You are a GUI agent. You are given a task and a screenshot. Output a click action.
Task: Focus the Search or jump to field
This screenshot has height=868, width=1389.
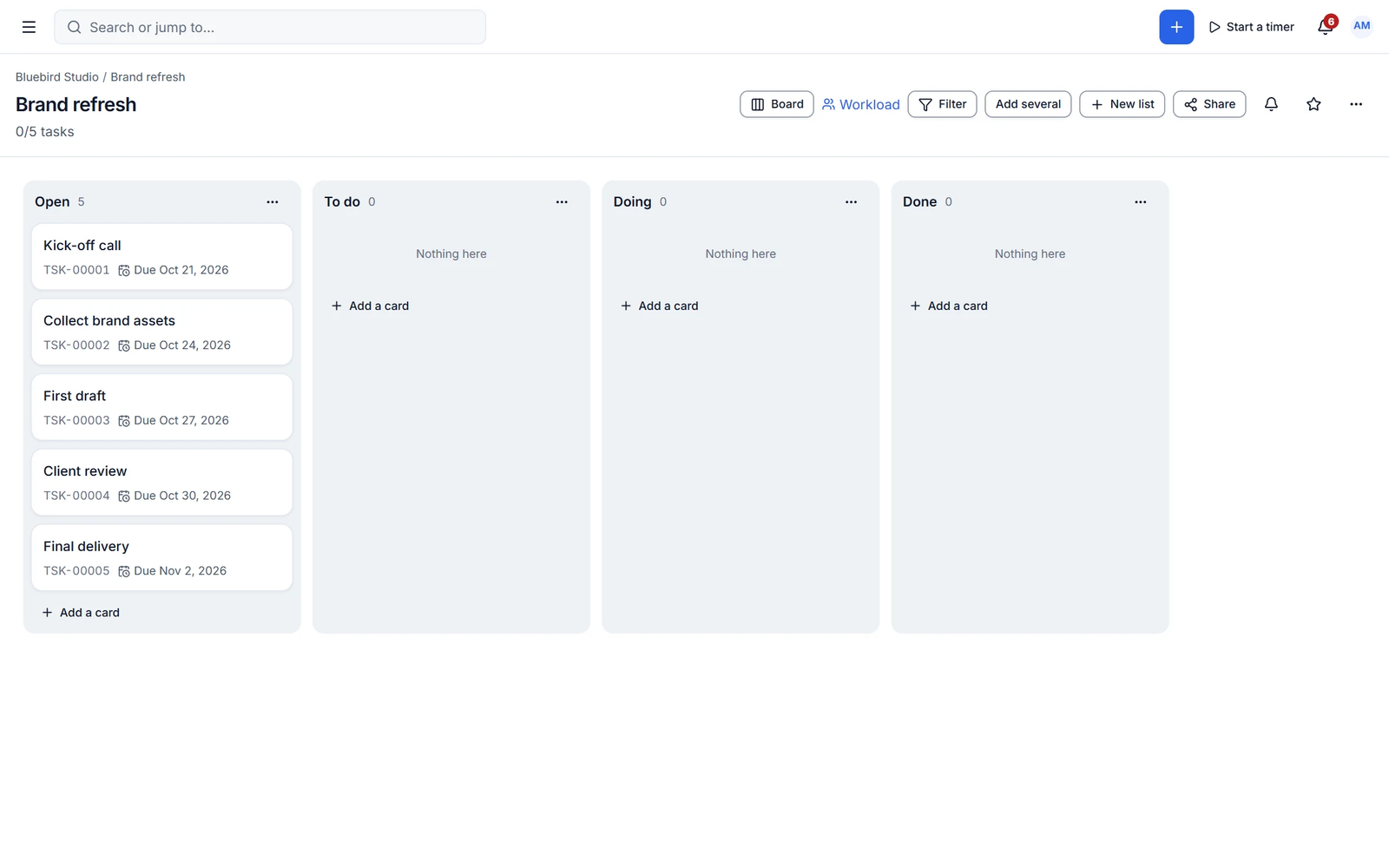point(270,27)
